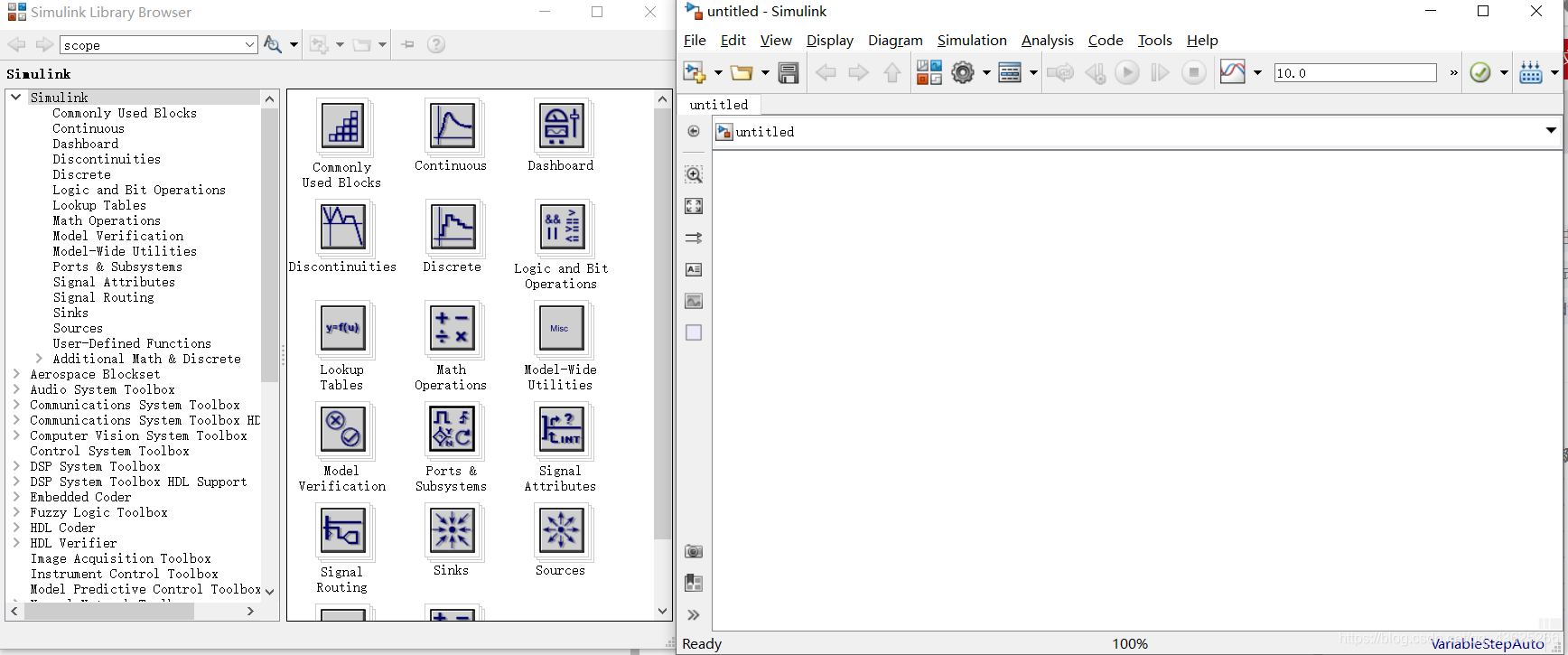Screen dimensions: 1568x655
Task: Click the Zoom tool in canvas palette
Action: 694,174
